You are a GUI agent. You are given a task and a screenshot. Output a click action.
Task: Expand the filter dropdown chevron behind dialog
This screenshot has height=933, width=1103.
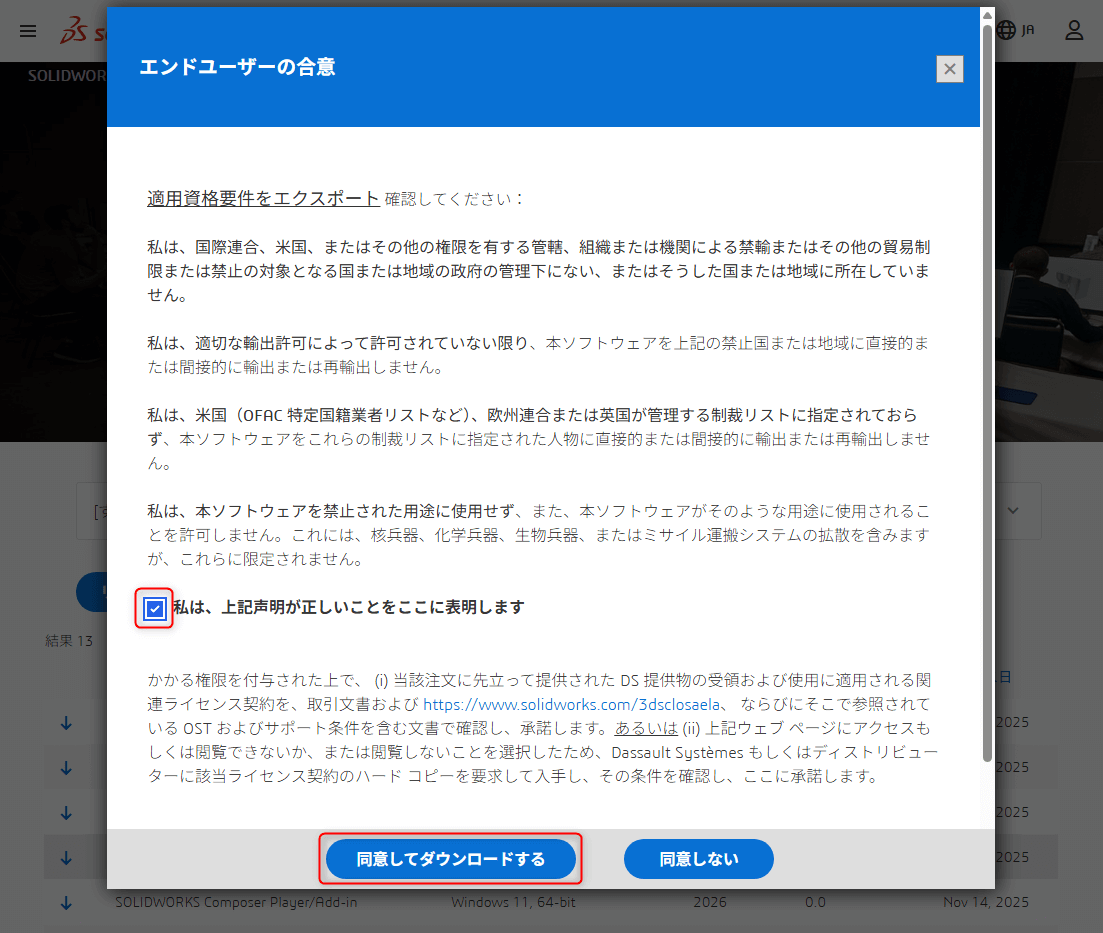click(x=1014, y=510)
